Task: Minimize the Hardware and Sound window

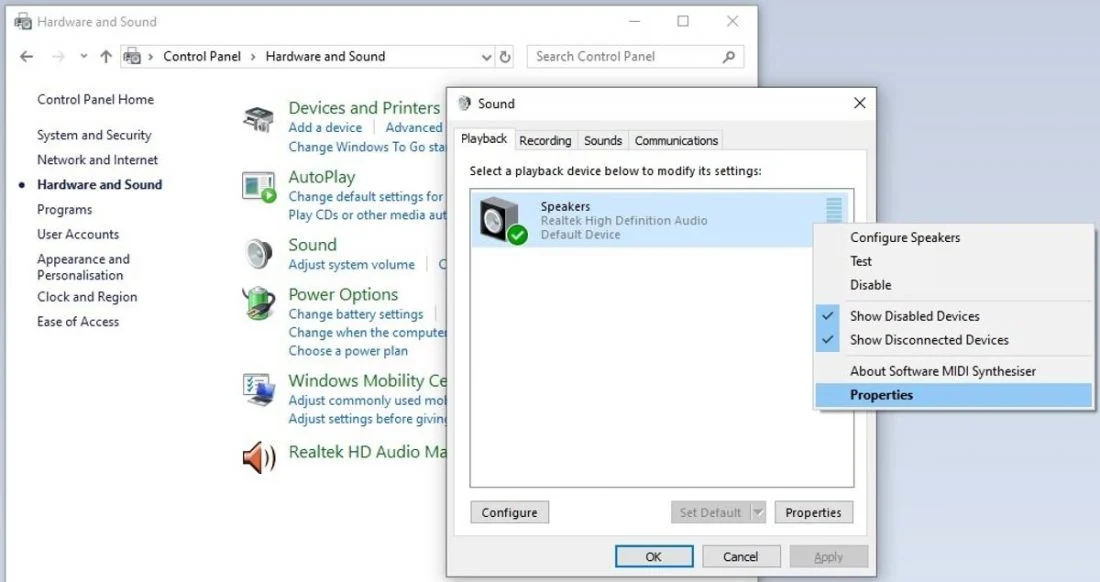Action: 635,22
